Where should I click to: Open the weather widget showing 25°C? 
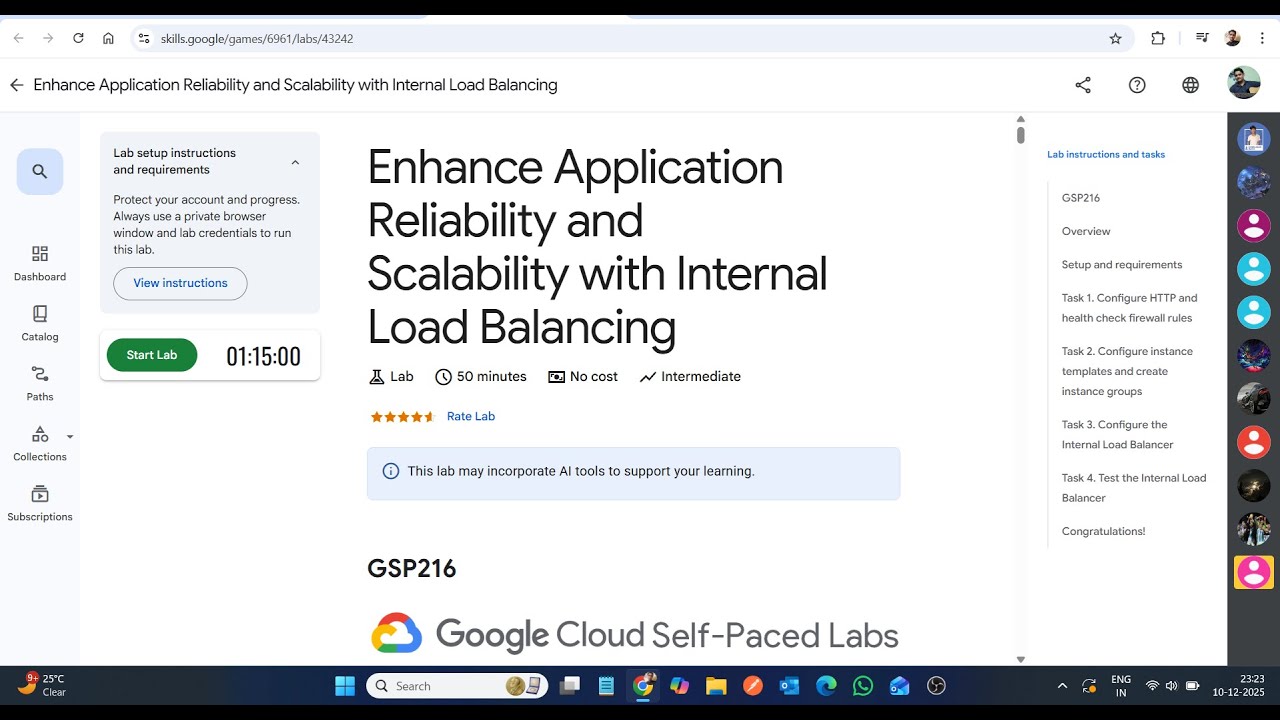pyautogui.click(x=42, y=685)
